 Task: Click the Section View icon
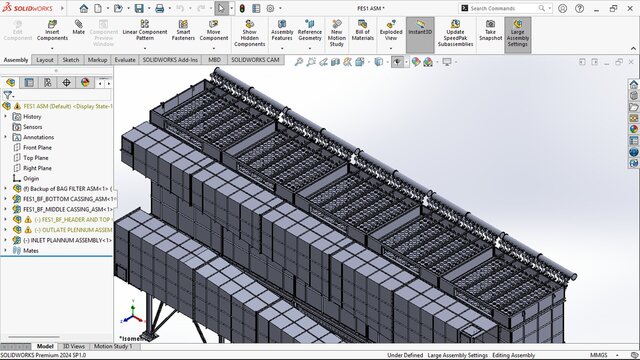click(x=336, y=62)
